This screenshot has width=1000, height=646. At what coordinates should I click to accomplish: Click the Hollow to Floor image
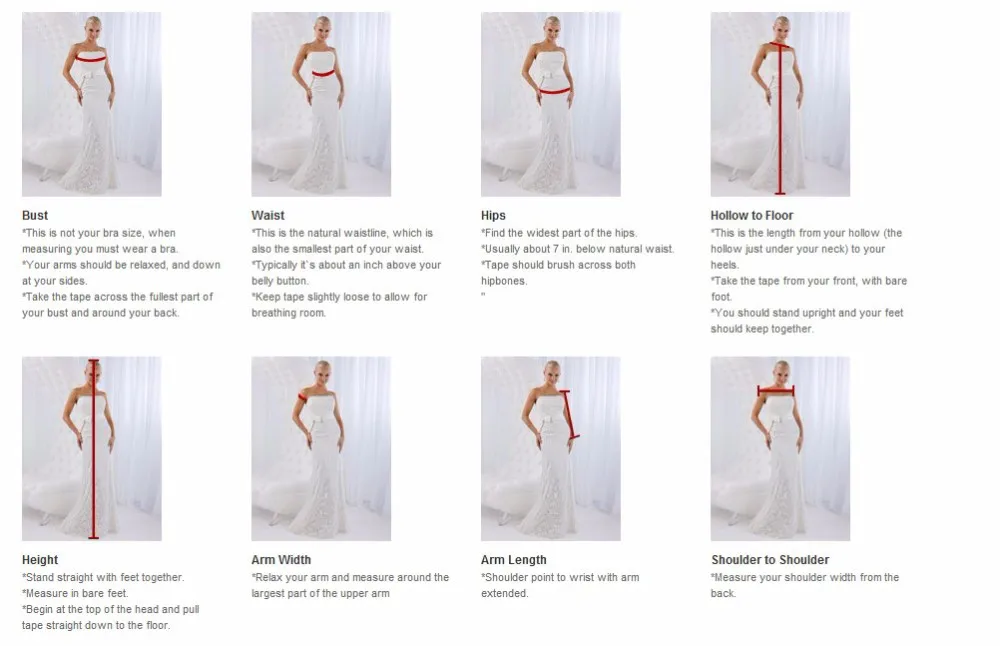coord(780,104)
